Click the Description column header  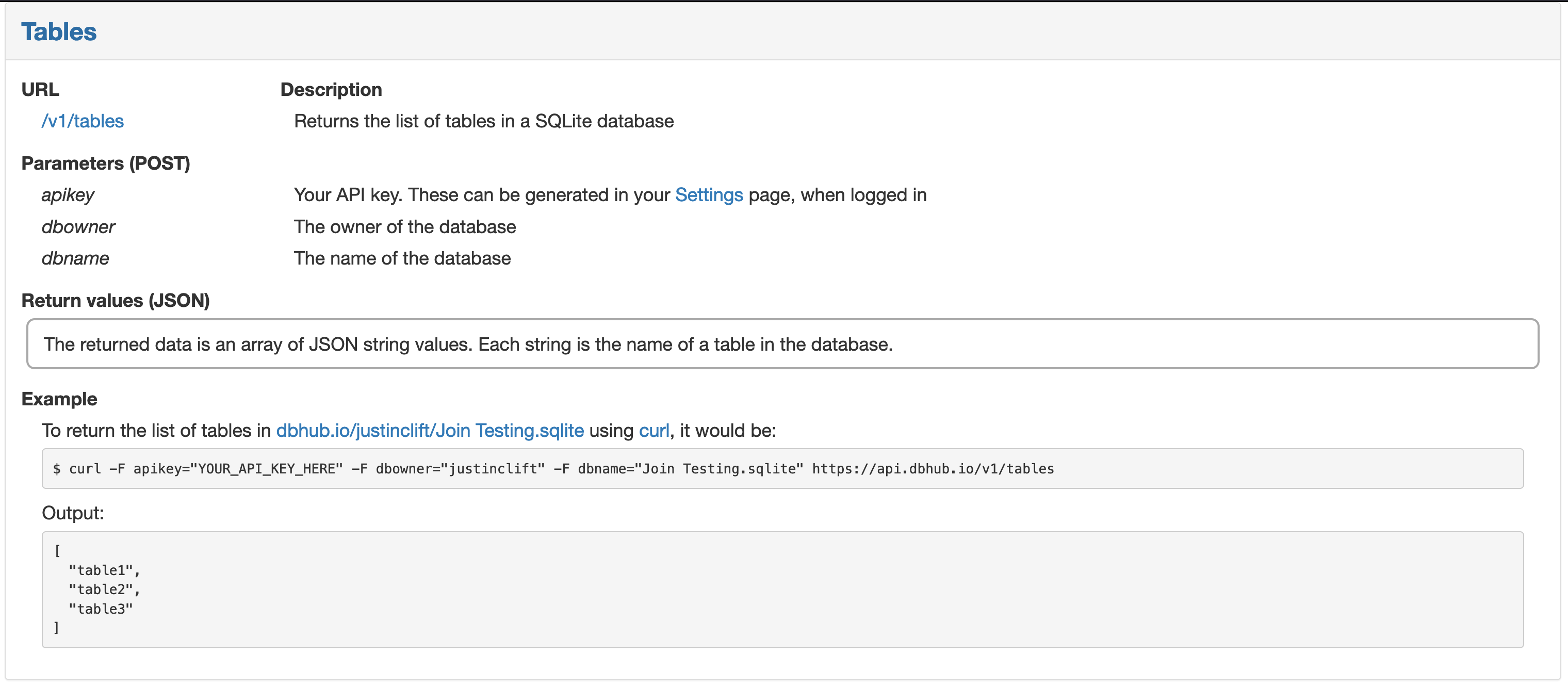(x=331, y=89)
